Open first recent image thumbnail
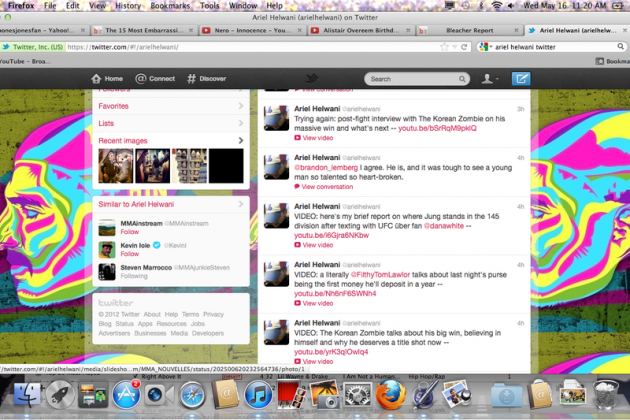The height and width of the screenshot is (420, 630). 116,166
